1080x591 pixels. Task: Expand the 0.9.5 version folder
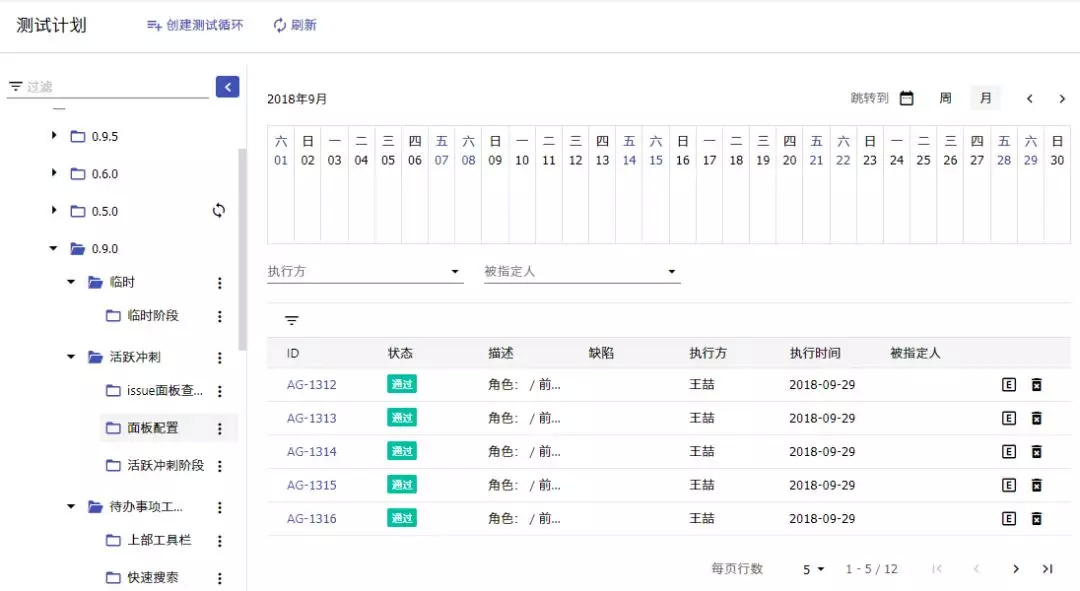54,136
